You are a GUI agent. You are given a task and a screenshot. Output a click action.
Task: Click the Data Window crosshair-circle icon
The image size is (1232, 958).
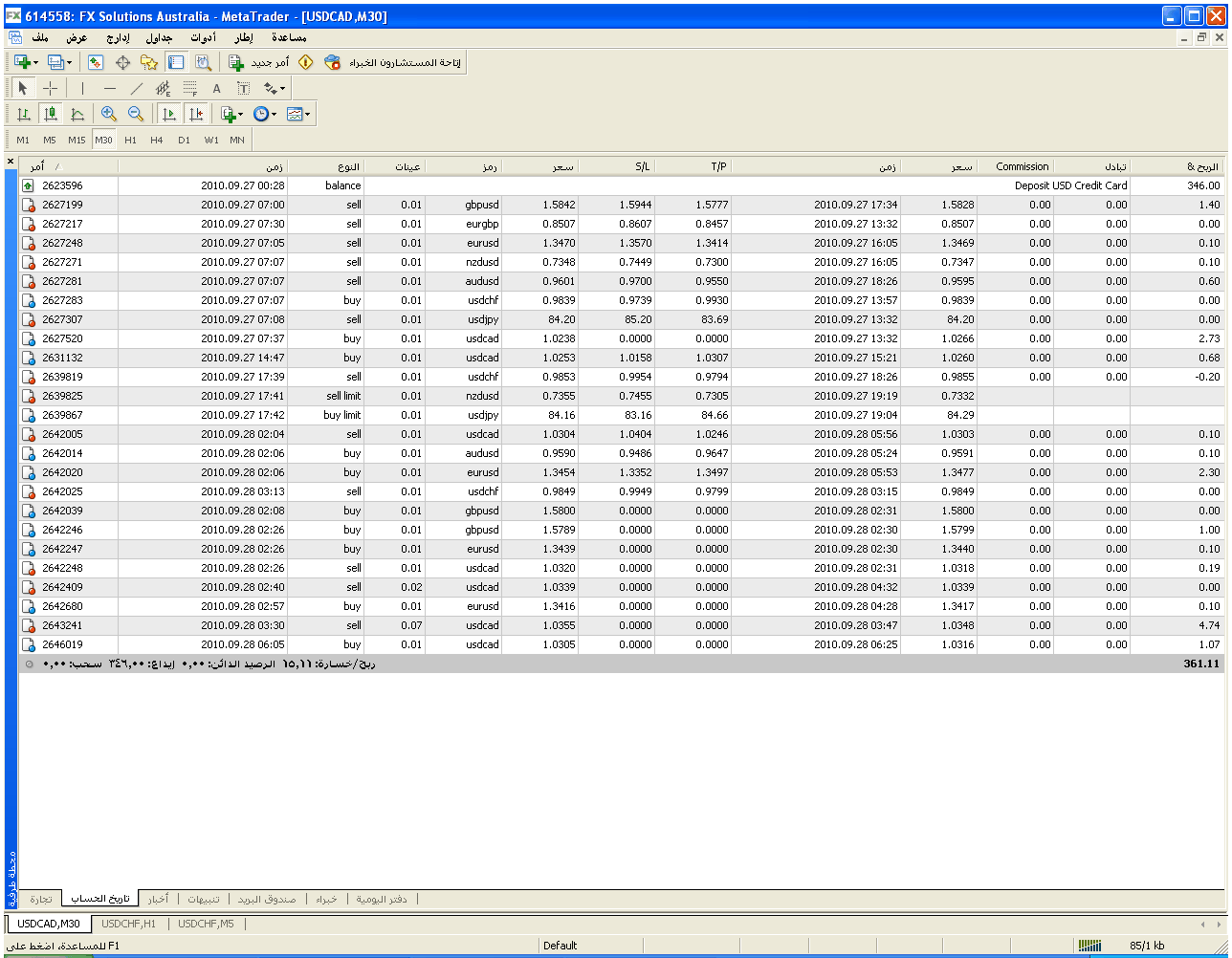[x=122, y=62]
